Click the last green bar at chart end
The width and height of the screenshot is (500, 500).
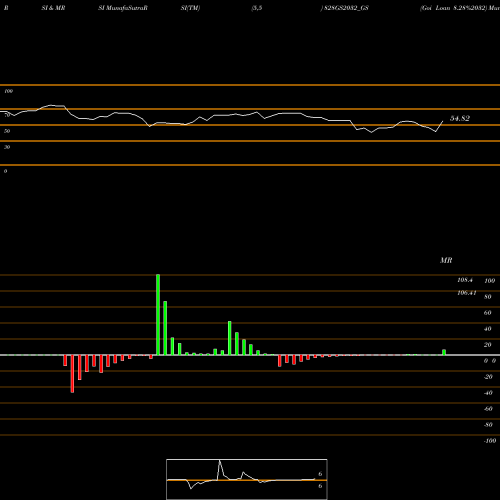click(444, 352)
